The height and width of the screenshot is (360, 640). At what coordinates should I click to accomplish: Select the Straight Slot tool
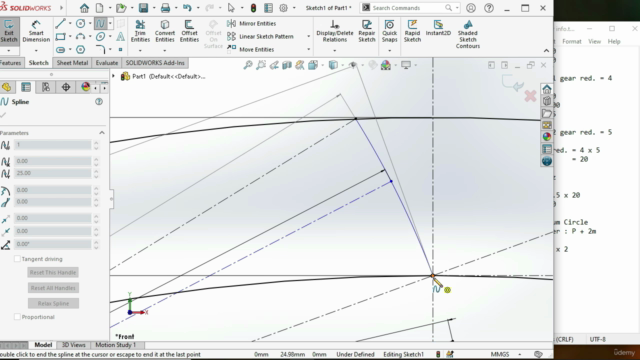(x=60, y=50)
